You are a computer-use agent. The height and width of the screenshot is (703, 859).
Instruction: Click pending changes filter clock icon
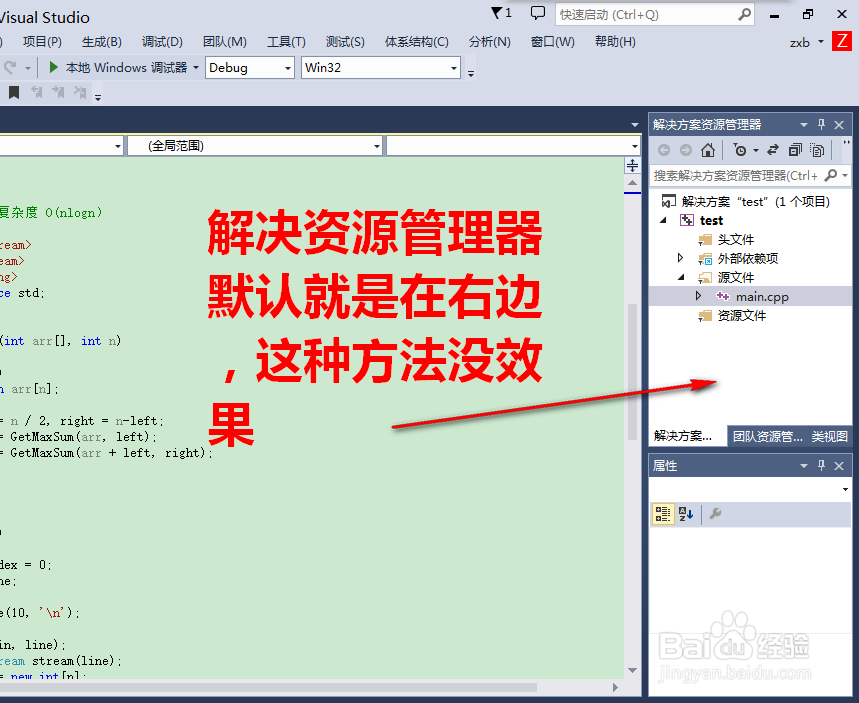(x=740, y=150)
